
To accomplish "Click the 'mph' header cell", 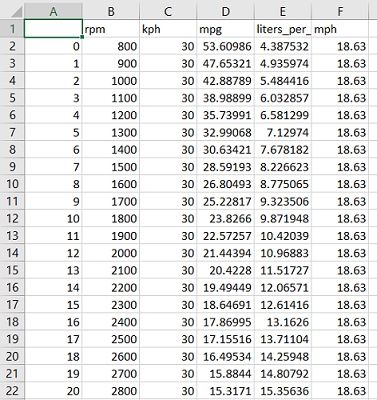I will [x=340, y=29].
